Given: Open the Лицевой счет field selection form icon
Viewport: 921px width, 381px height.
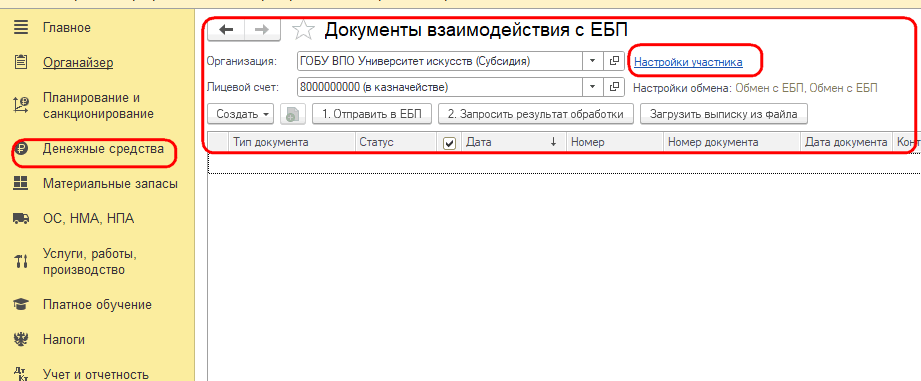Looking at the screenshot, I should (614, 87).
